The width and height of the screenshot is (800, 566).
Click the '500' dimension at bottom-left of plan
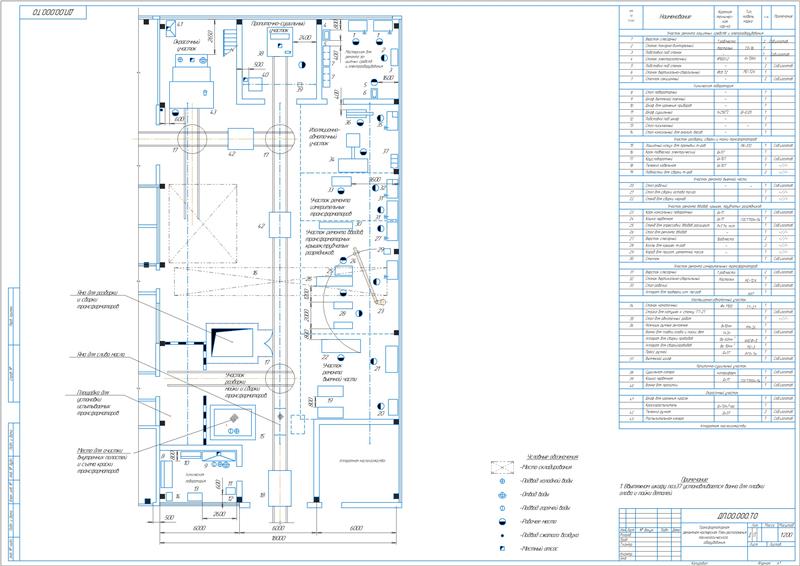[169, 518]
